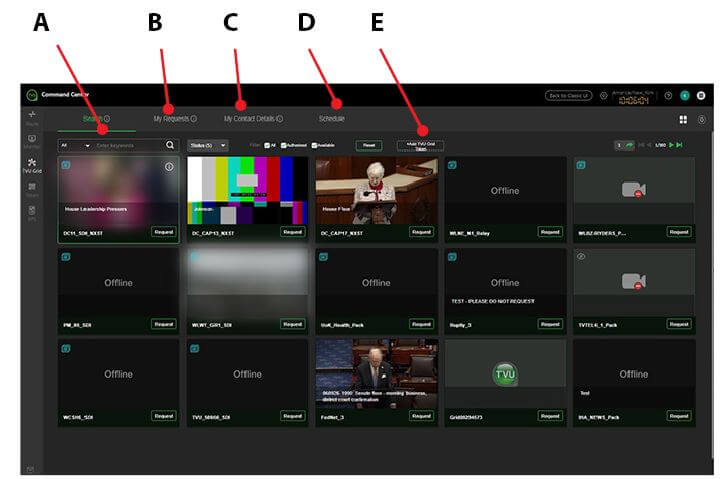Open the My Requests tab
Viewport: 721px width, 479px height.
(175, 119)
